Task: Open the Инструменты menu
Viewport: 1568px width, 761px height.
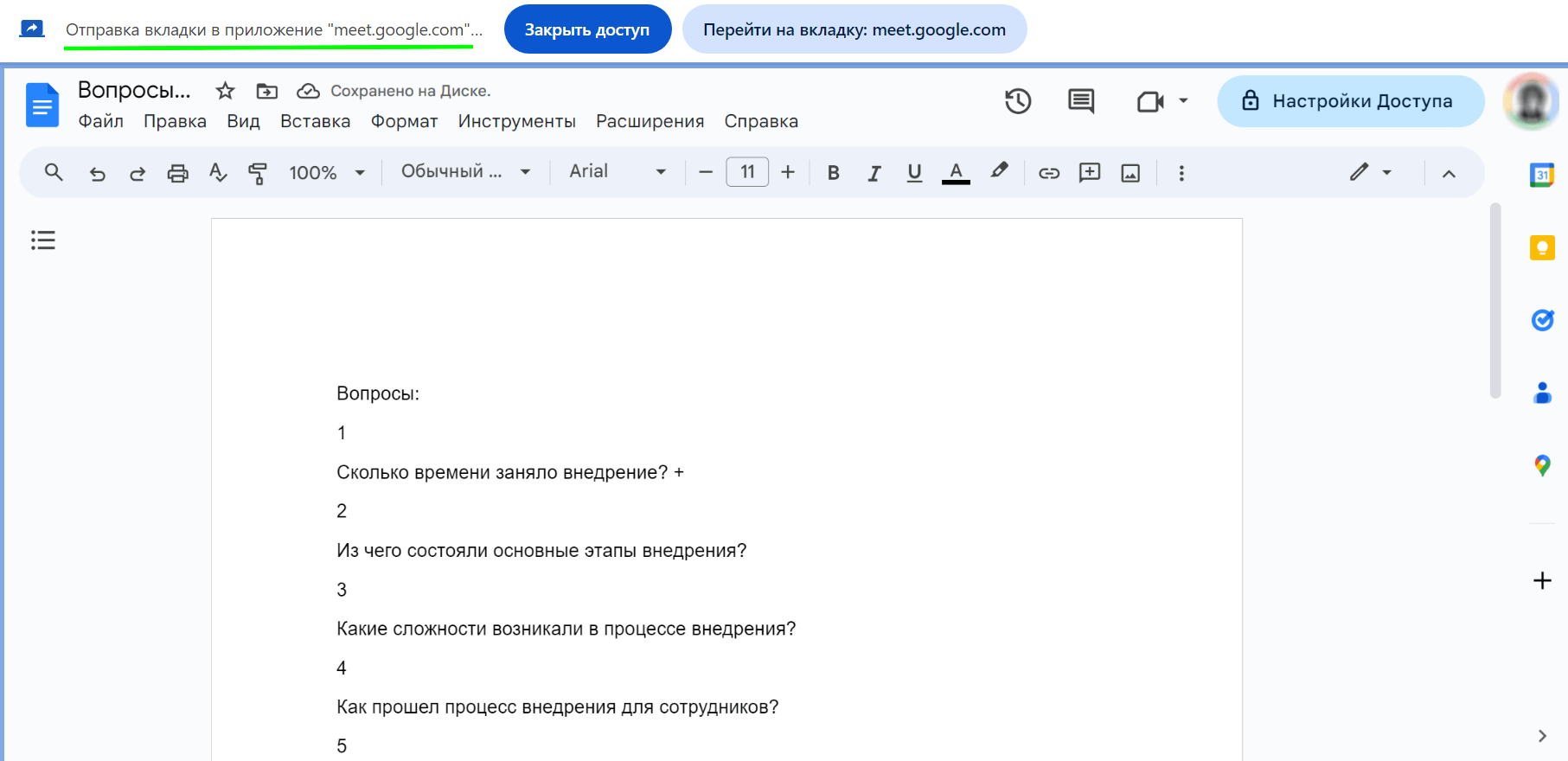Action: [516, 121]
